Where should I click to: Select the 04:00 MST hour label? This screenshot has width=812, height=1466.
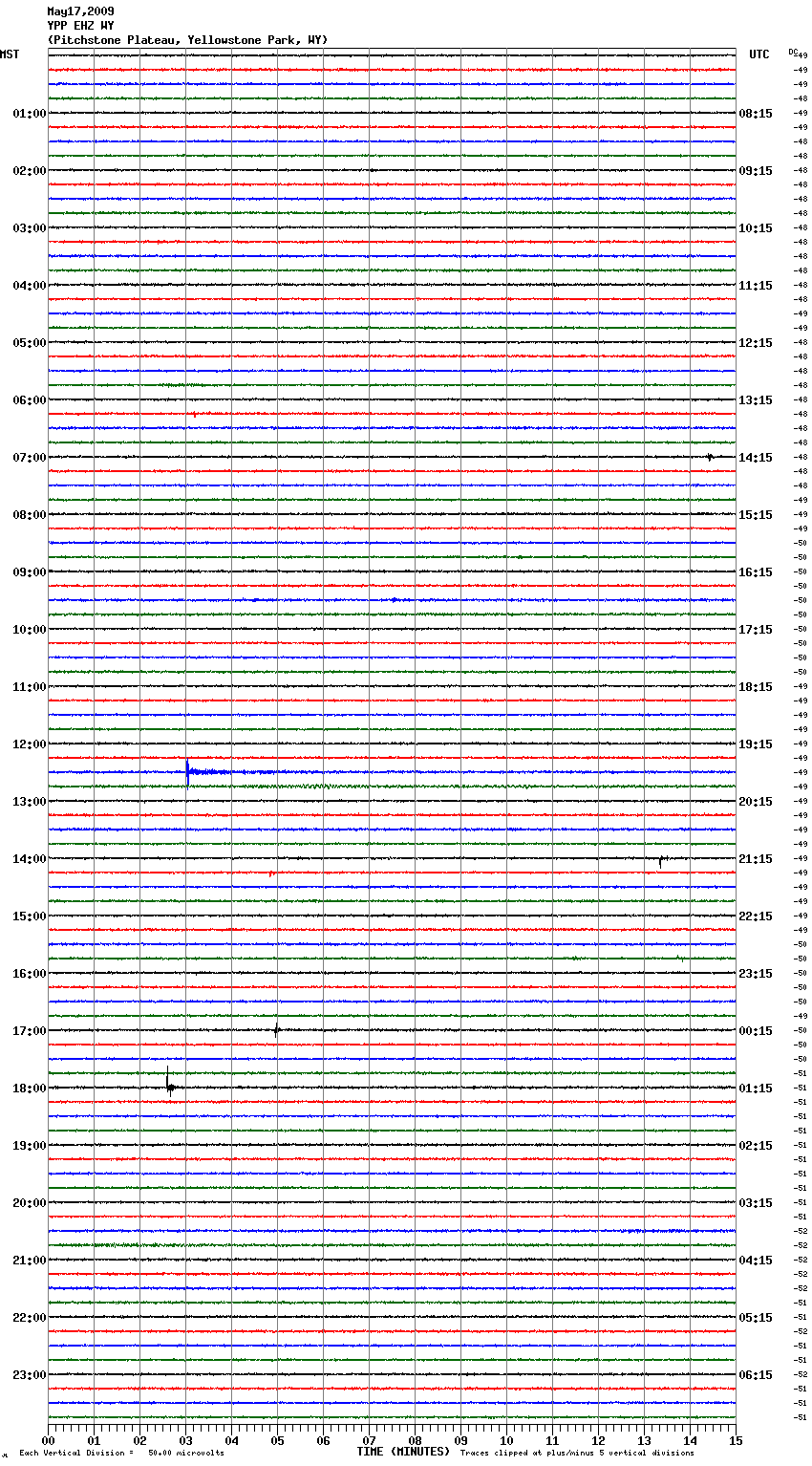coord(30,286)
